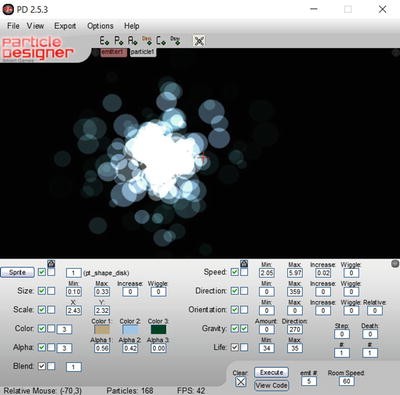Click the Speed Max field showing 5.97
Image resolution: width=400 pixels, height=395 pixels.
tap(295, 273)
